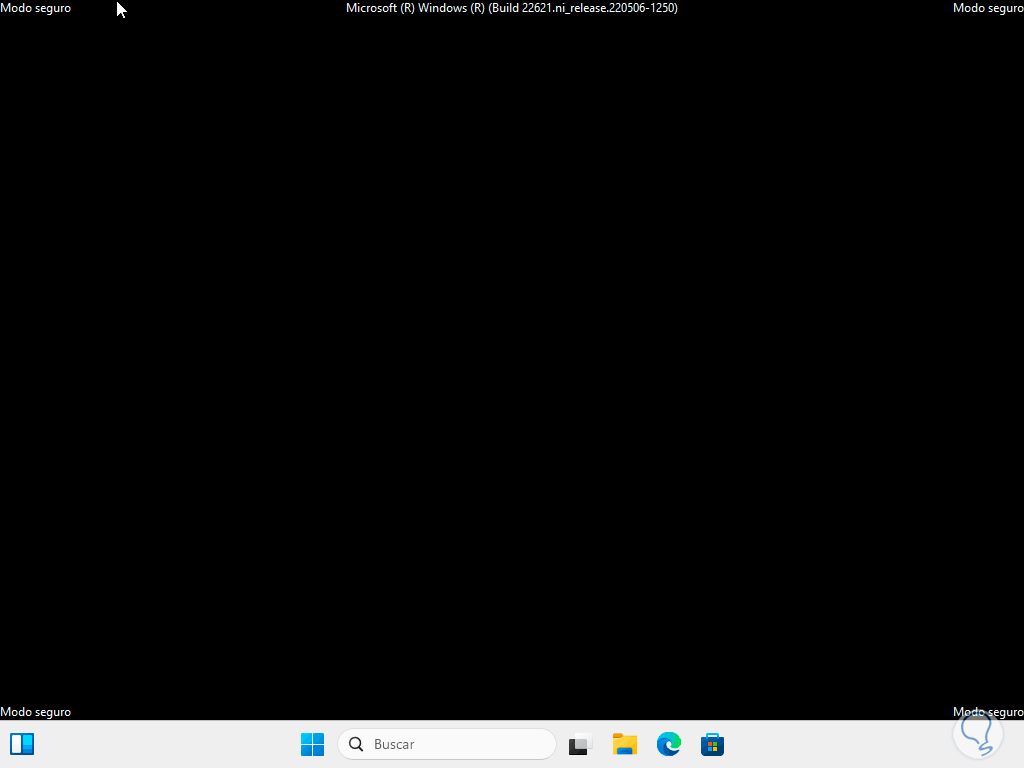Viewport: 1024px width, 768px height.
Task: Open File Explorer from the taskbar
Action: (624, 744)
